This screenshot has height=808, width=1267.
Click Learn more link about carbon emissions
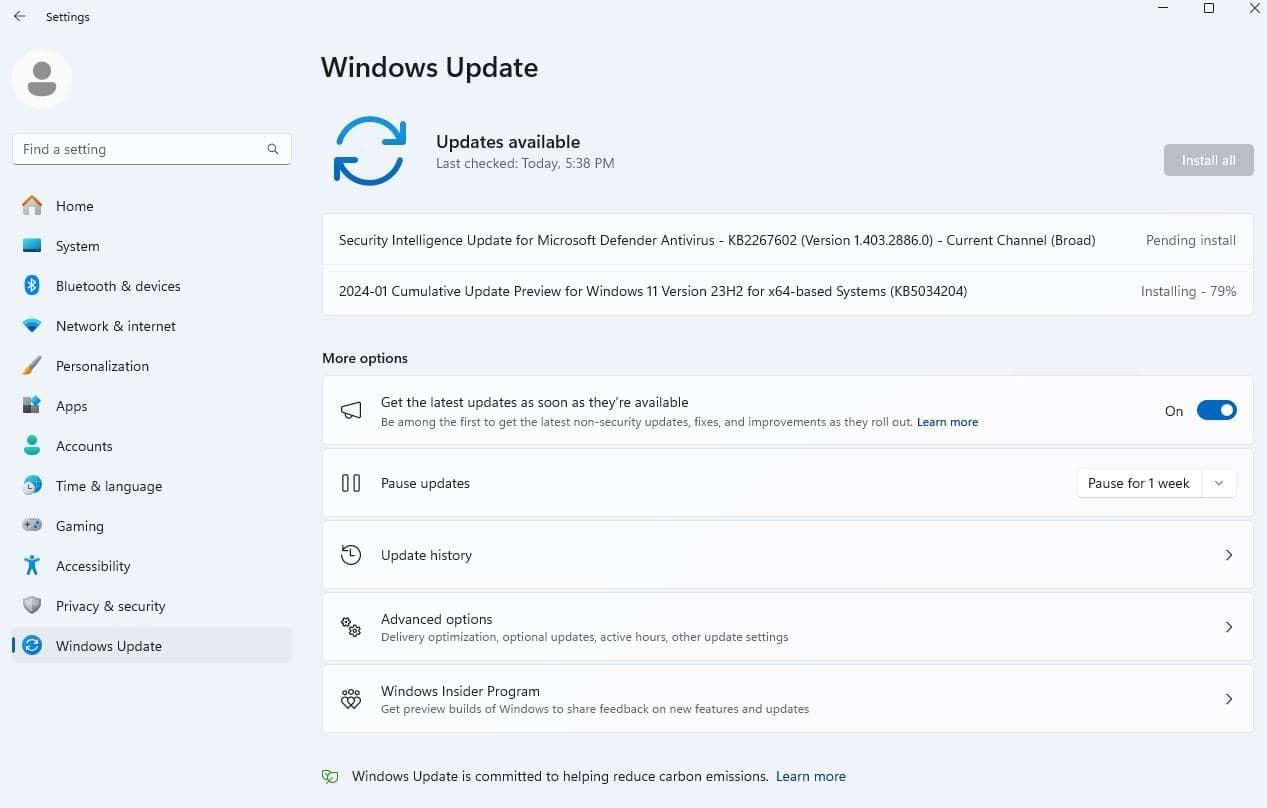(x=810, y=776)
